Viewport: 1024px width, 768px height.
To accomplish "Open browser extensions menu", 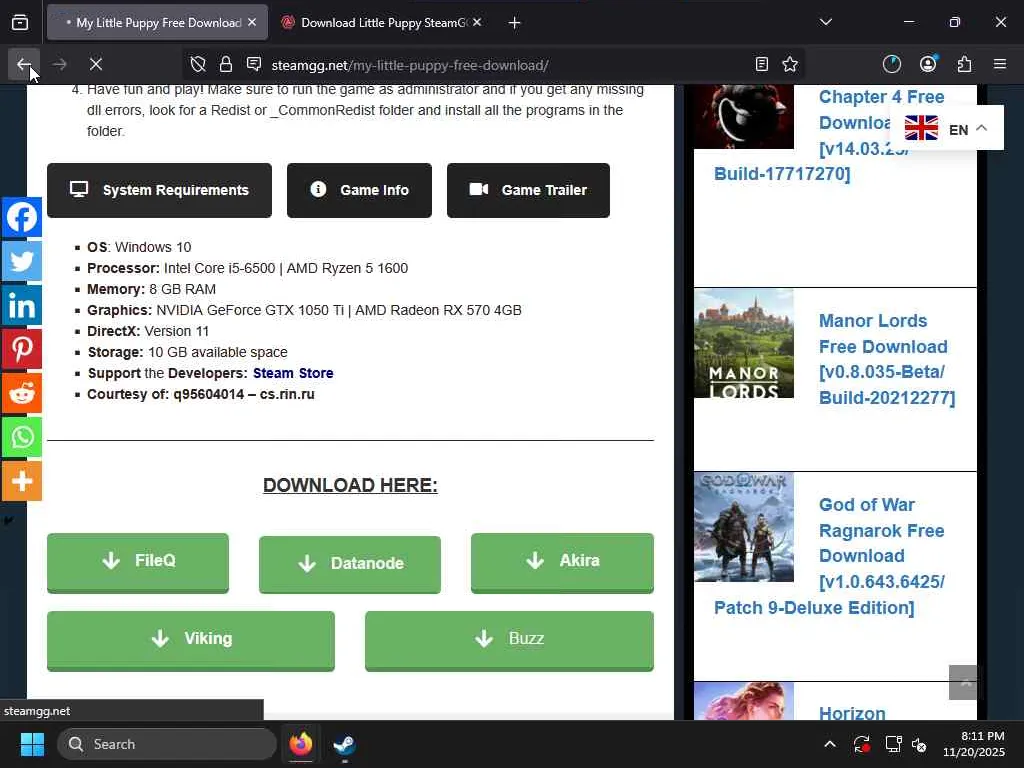I will (x=964, y=64).
